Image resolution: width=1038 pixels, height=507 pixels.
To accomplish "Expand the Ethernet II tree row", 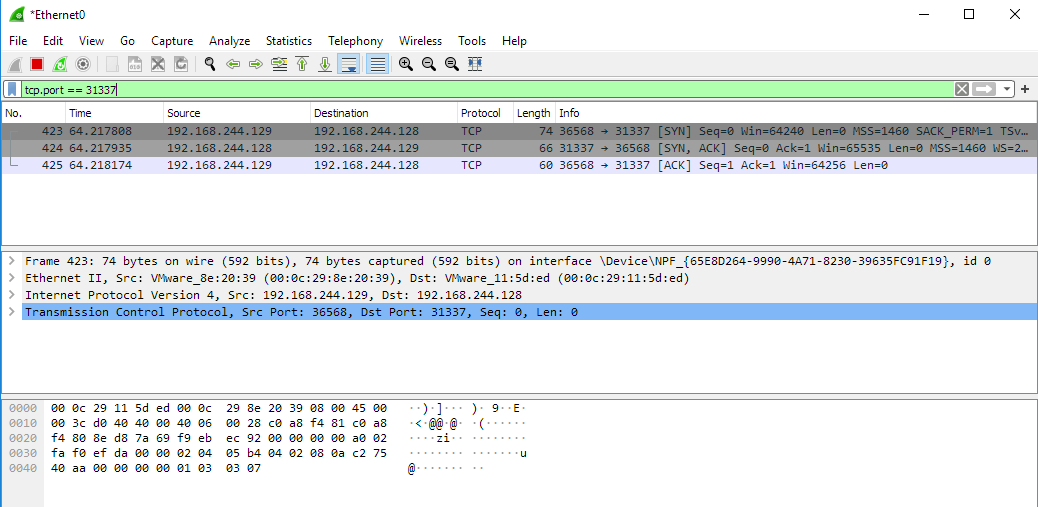I will [x=11, y=278].
